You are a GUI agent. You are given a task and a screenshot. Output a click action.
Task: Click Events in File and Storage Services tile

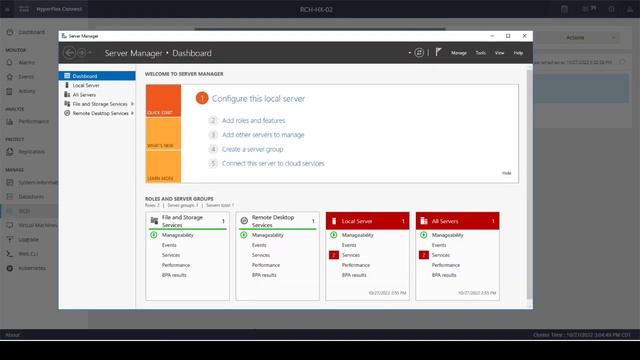pos(169,245)
